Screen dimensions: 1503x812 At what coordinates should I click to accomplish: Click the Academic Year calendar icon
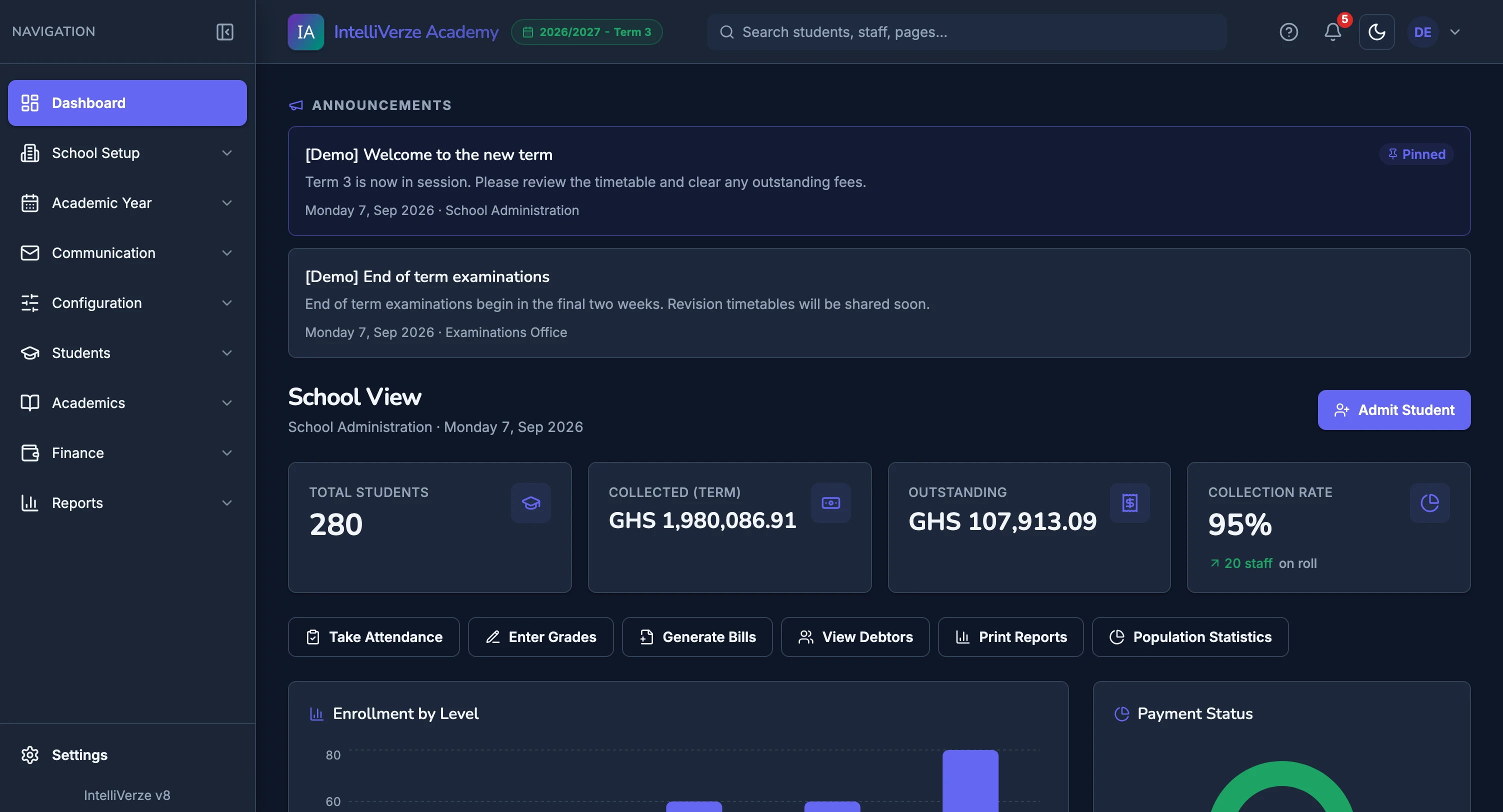click(30, 203)
